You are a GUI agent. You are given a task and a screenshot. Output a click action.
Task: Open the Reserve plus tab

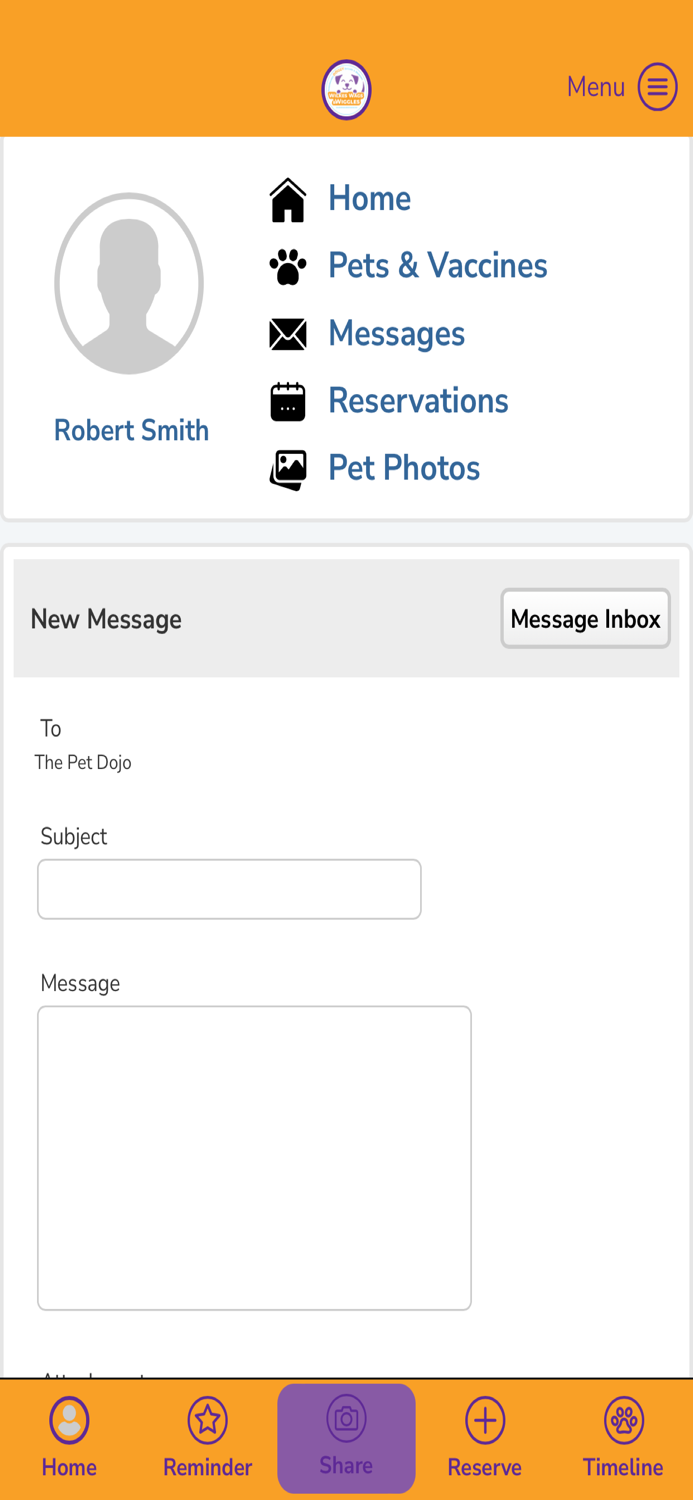tap(484, 1438)
